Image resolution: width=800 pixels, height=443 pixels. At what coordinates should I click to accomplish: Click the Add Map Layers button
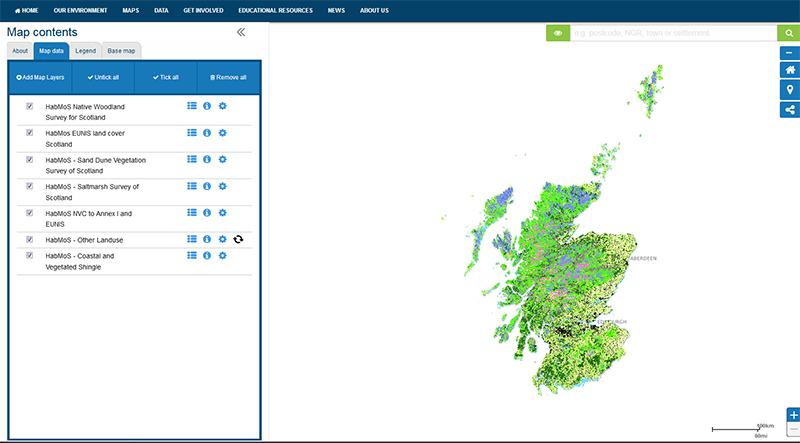coord(40,77)
